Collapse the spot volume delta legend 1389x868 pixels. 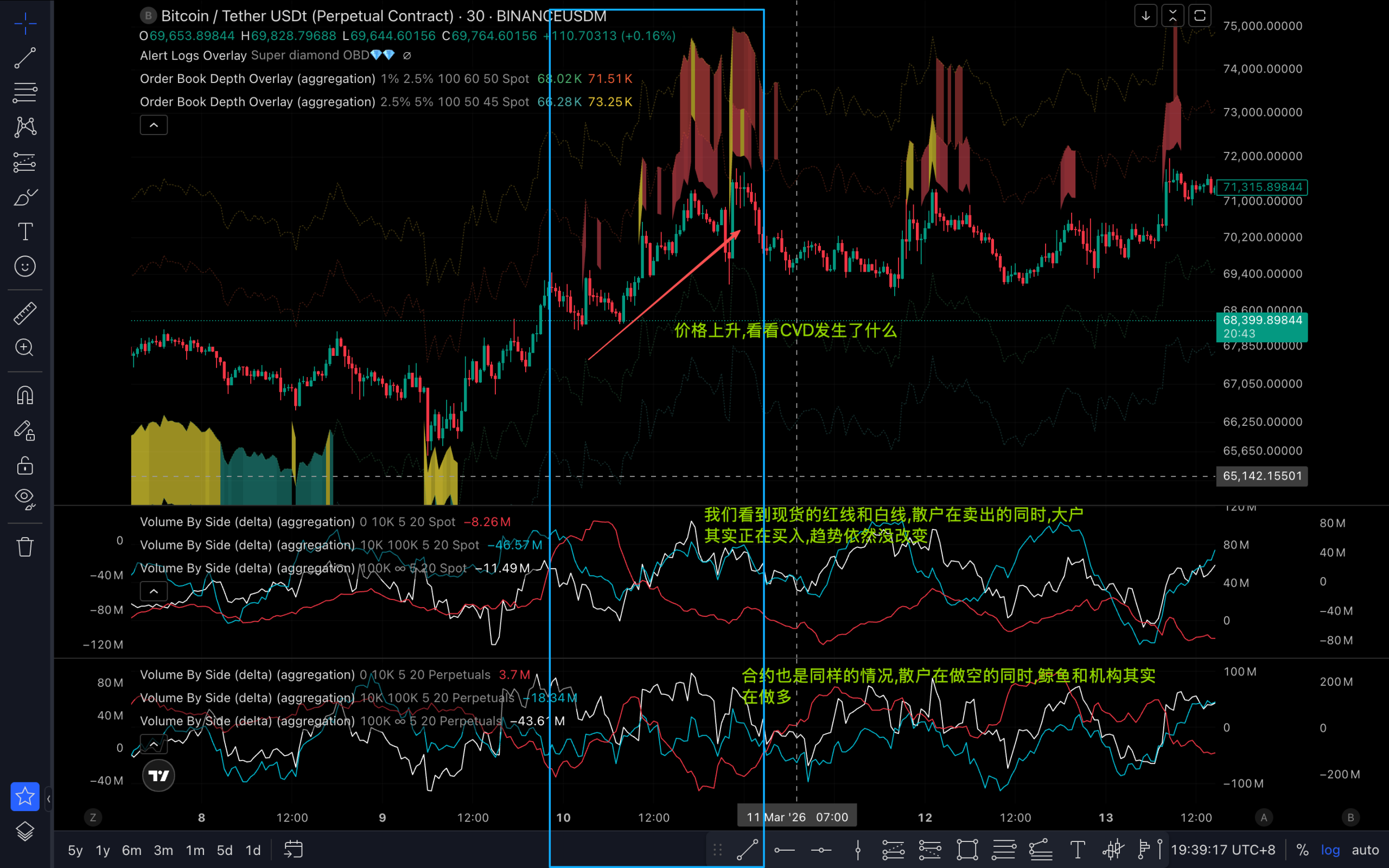[x=154, y=591]
